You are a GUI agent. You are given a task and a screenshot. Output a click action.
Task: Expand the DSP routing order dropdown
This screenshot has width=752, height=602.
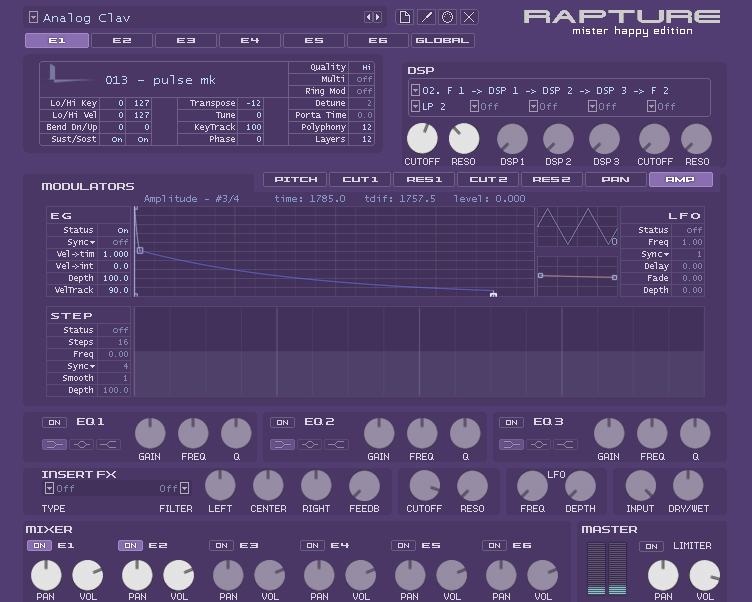click(415, 90)
